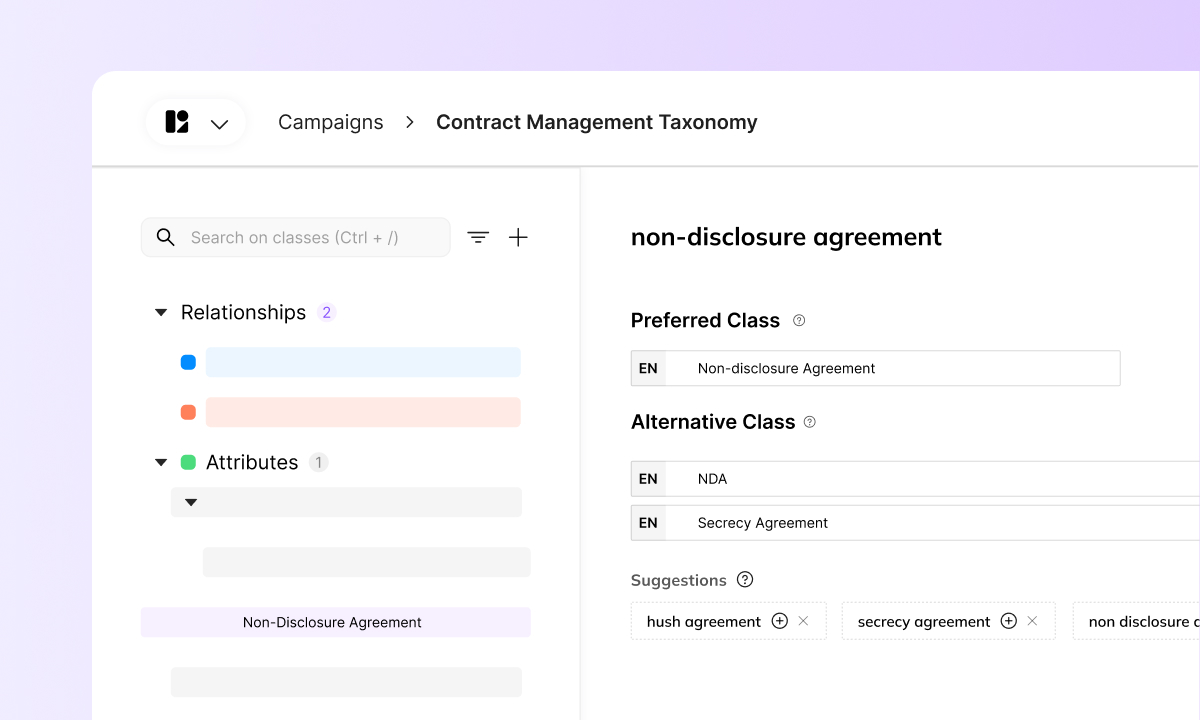Click EN tag of Non-disclosure Agreement field
The height and width of the screenshot is (720, 1200).
[x=648, y=368]
